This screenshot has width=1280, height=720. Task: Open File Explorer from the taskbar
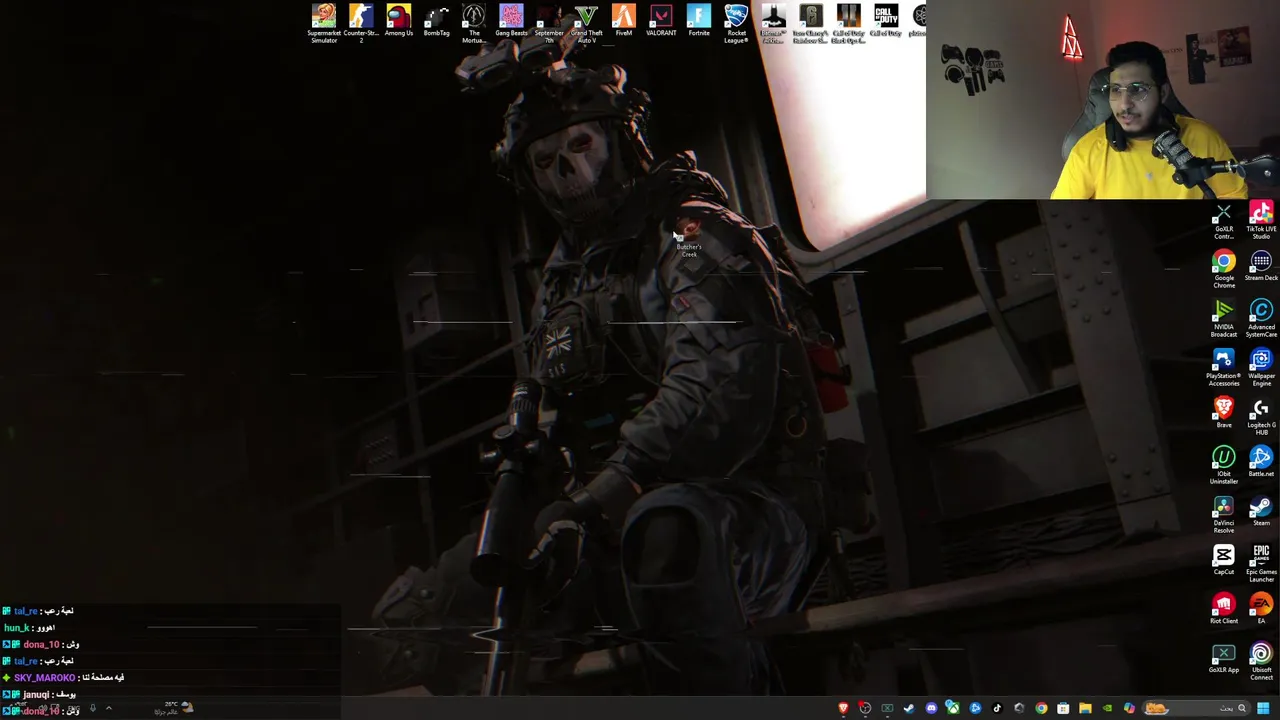coord(1085,708)
